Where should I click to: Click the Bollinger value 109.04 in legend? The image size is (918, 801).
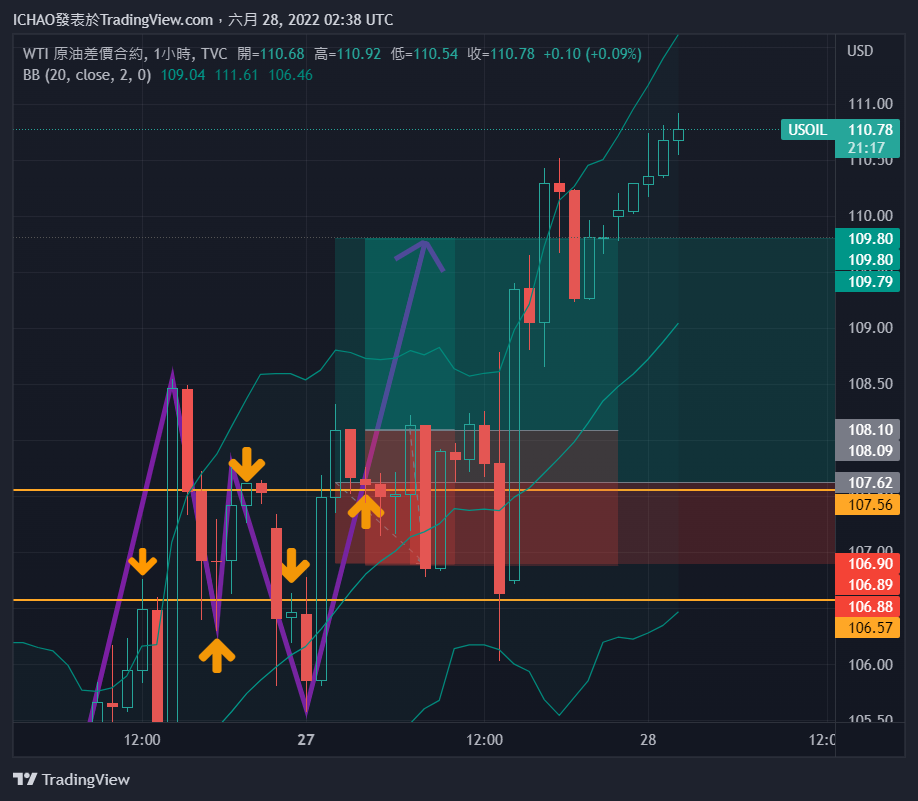[x=183, y=75]
